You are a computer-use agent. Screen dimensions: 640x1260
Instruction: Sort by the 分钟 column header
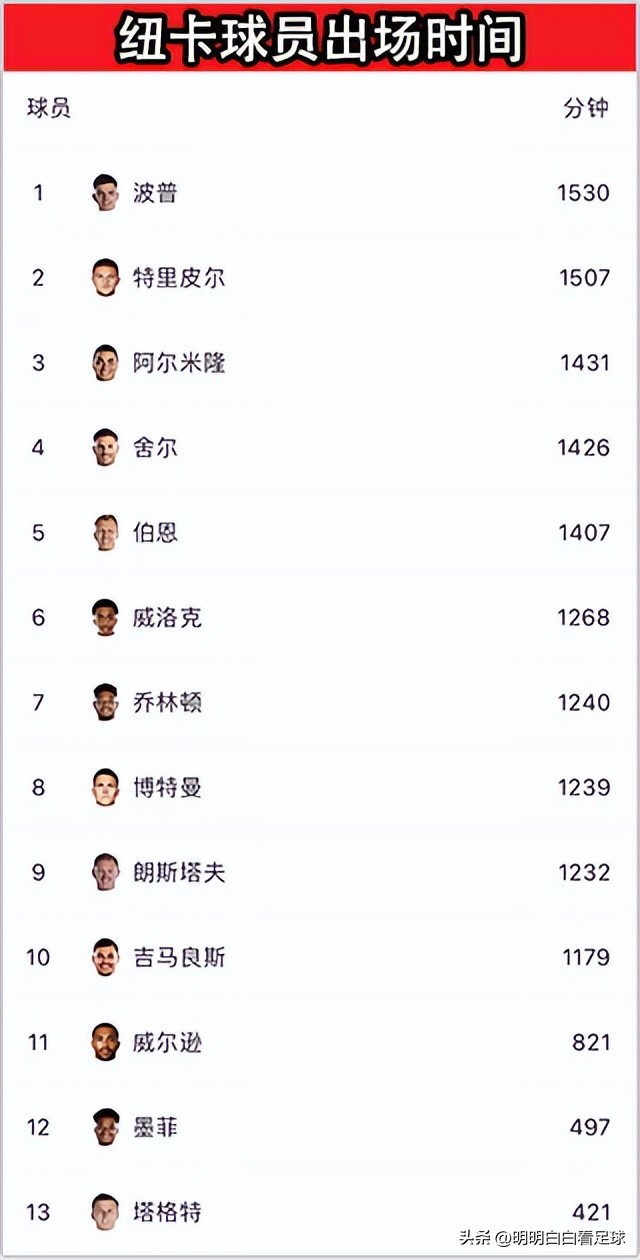(585, 108)
